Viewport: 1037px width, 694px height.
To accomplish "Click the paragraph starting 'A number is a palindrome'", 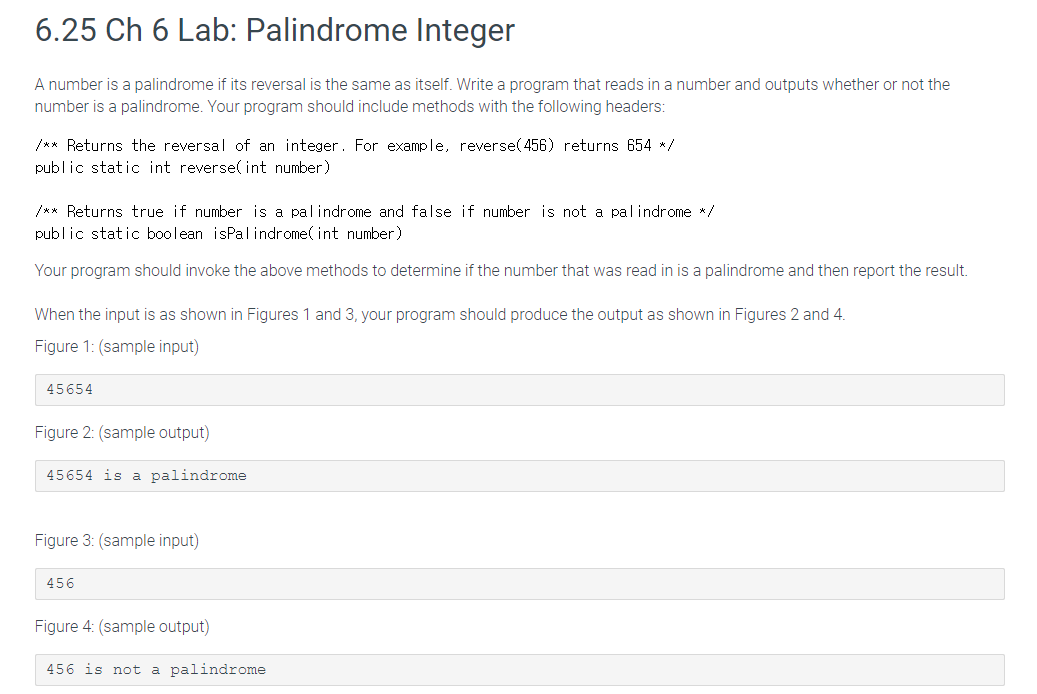I will [x=492, y=95].
